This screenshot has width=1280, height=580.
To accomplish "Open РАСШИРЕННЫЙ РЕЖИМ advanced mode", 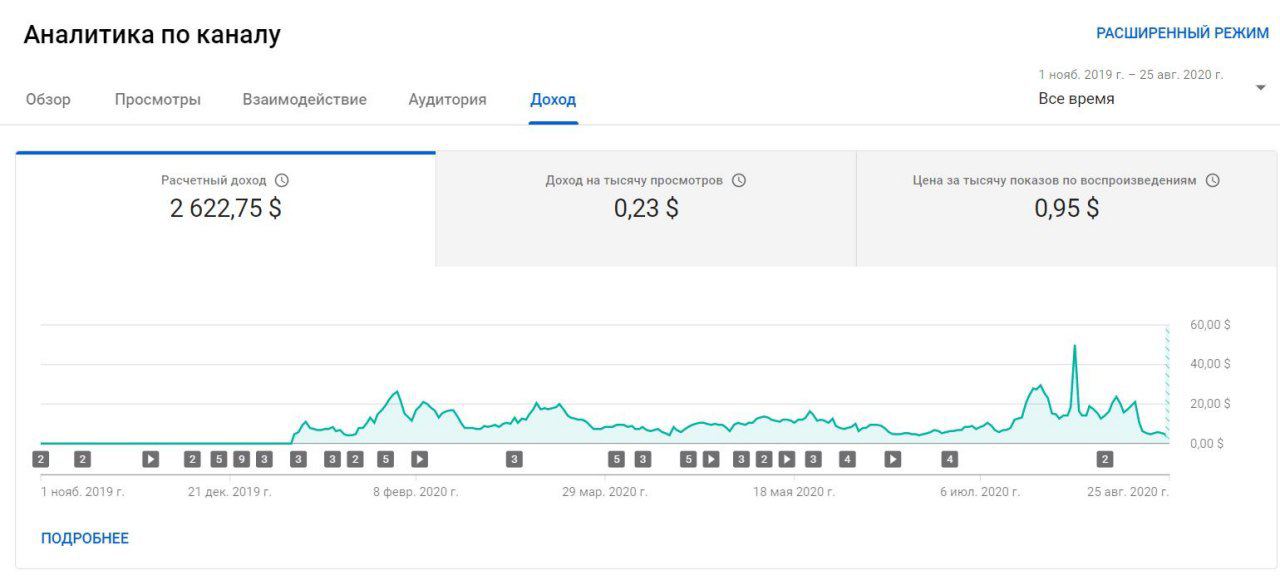I will 1182,33.
